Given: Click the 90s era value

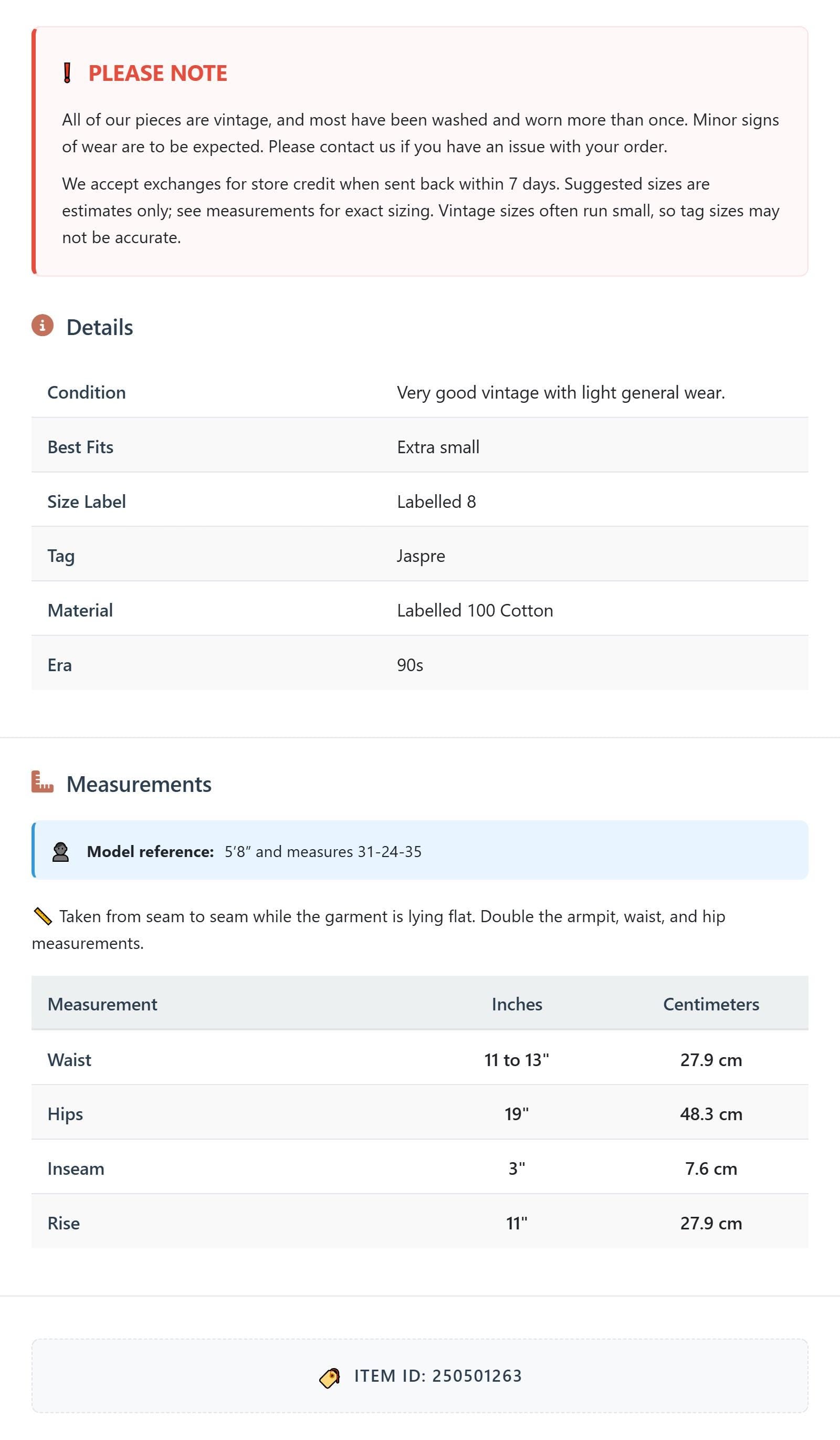Looking at the screenshot, I should (409, 665).
